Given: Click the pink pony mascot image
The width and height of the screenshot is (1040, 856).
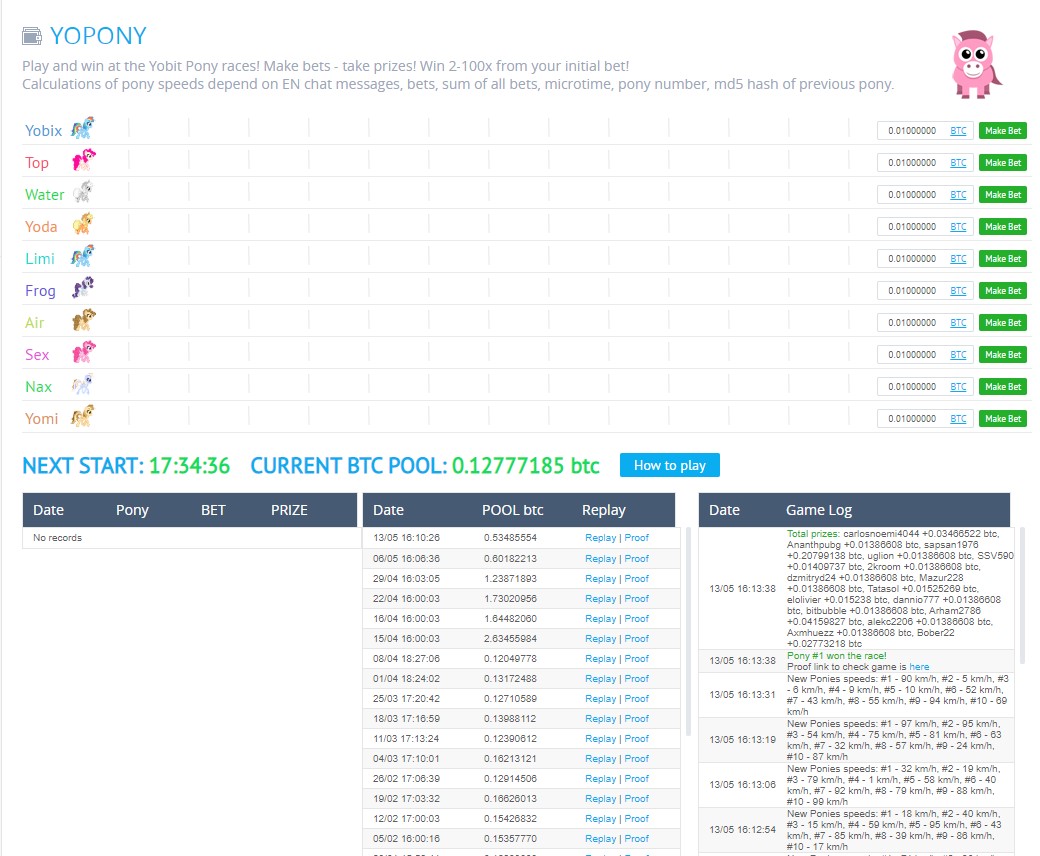Looking at the screenshot, I should pos(975,64).
